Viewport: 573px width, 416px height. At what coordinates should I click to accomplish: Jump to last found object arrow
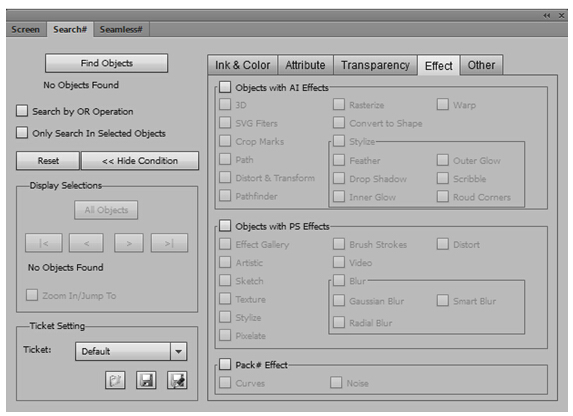pyautogui.click(x=170, y=243)
